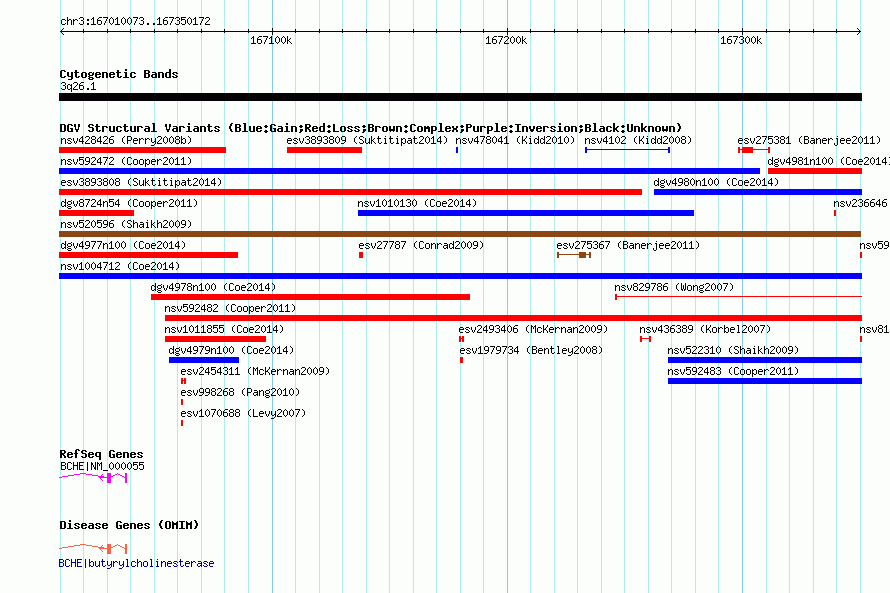The width and height of the screenshot is (890, 593).
Task: Click the red dgv4978n100 loss bar
Action: coord(310,297)
